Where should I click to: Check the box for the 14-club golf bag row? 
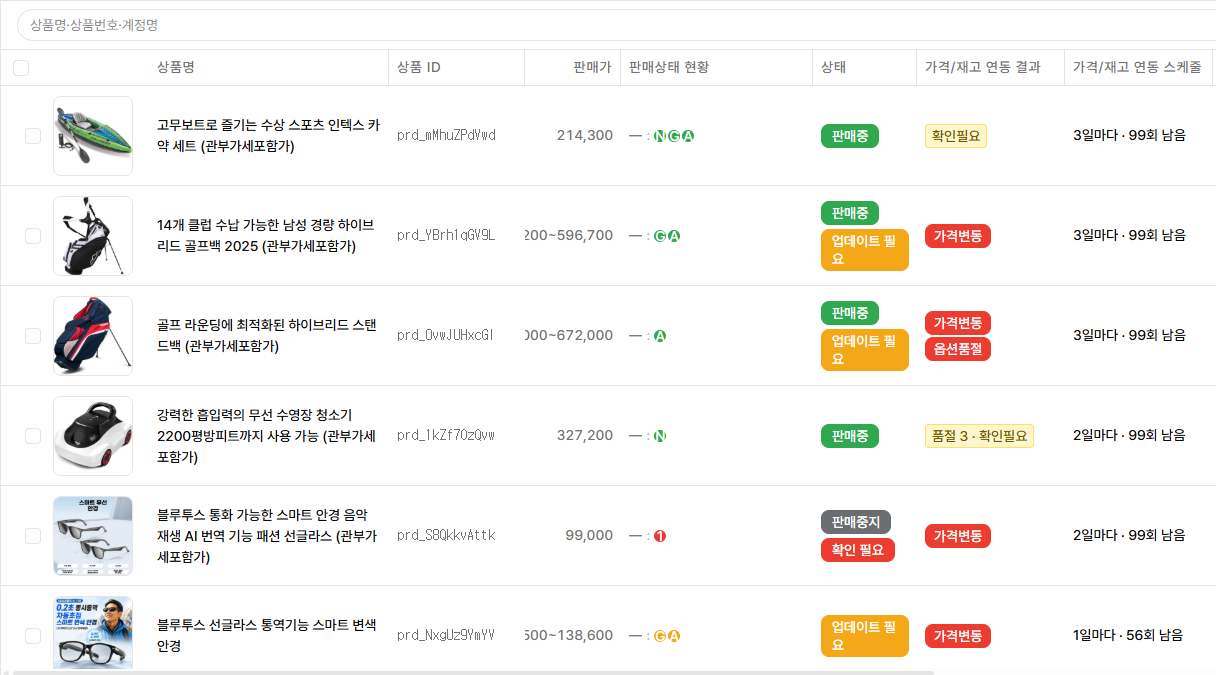pos(33,236)
